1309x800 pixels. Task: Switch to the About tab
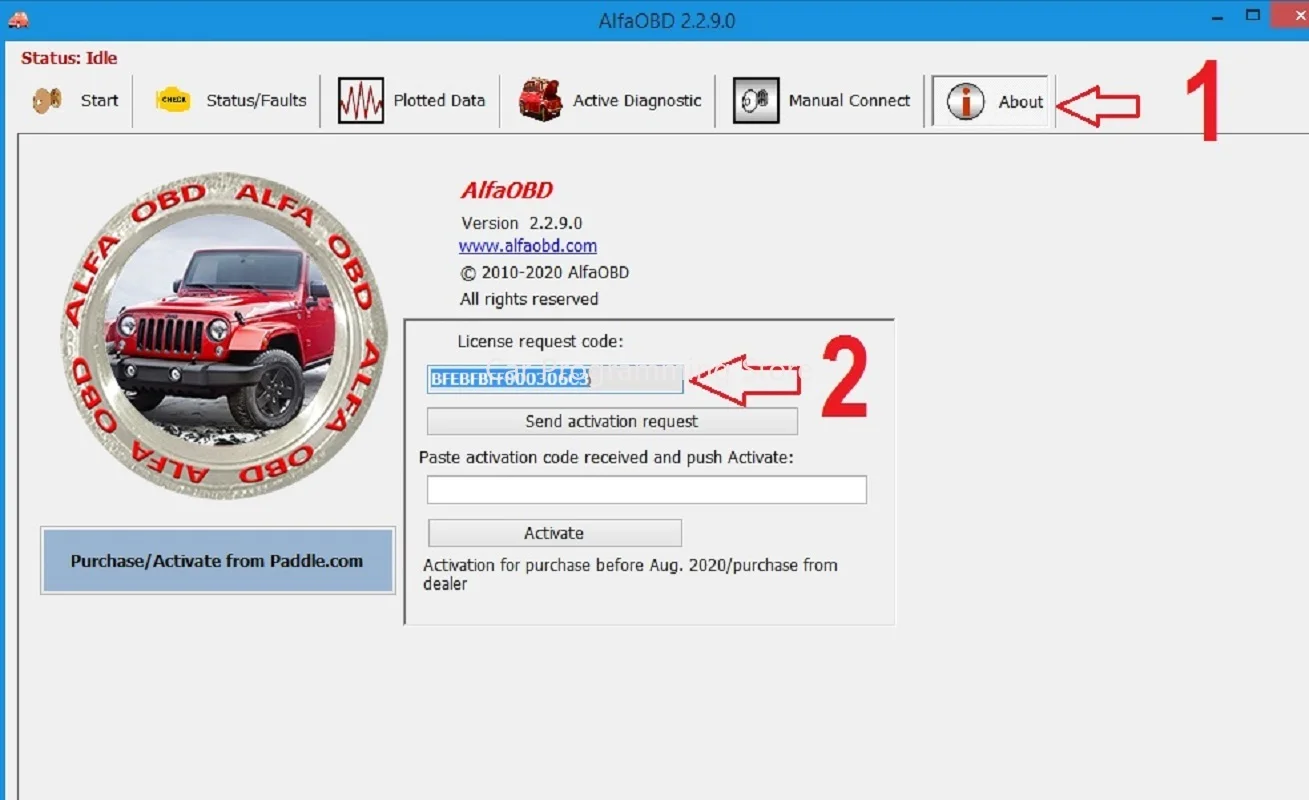[x=1020, y=100]
